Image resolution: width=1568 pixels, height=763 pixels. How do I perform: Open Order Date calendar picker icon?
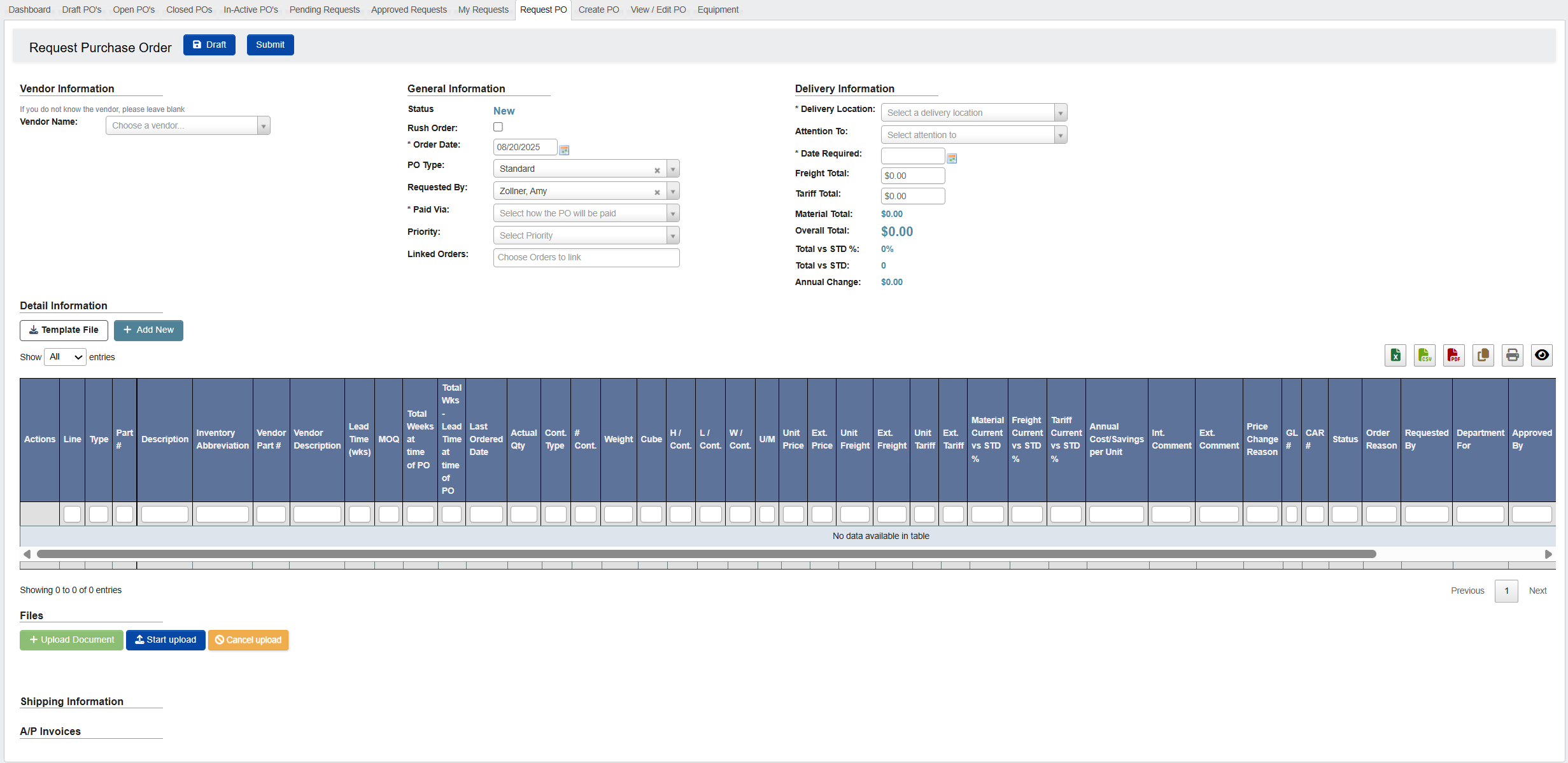564,150
